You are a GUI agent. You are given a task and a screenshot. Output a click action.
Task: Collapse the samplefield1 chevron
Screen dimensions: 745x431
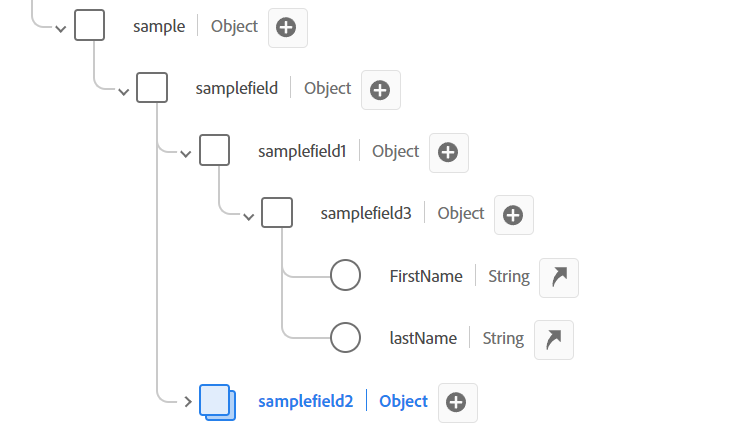pyautogui.click(x=185, y=154)
